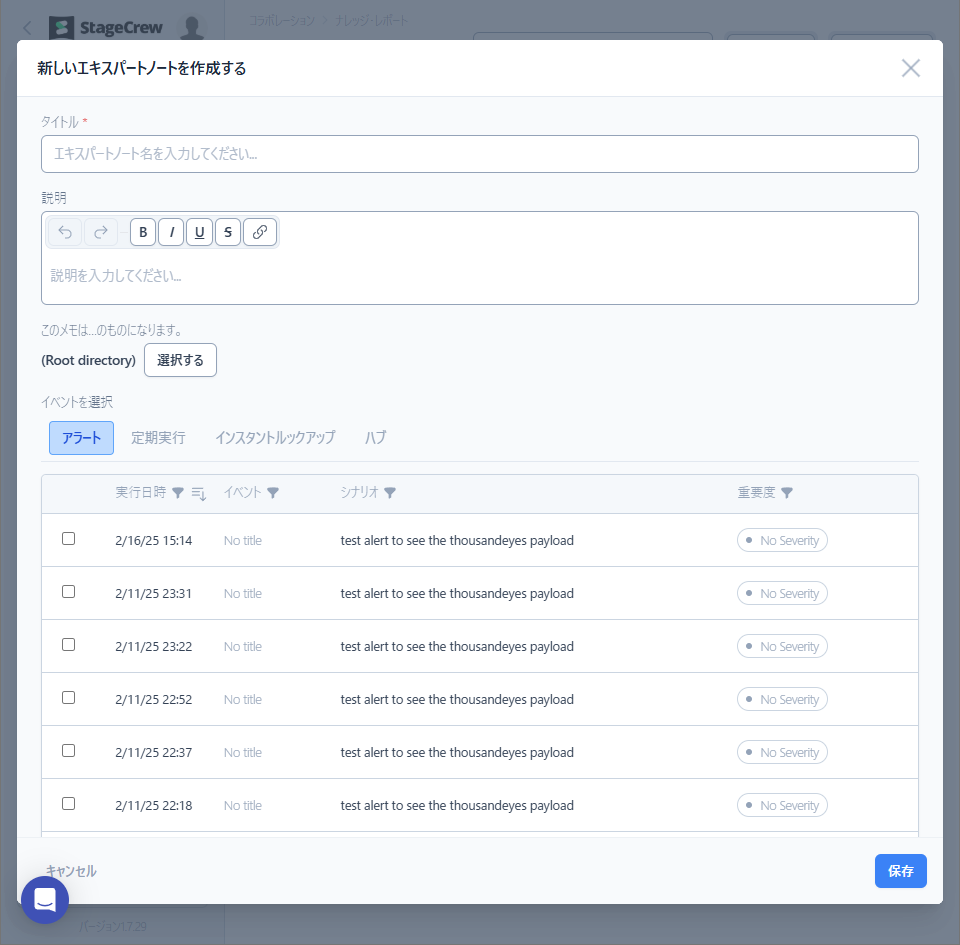Click the redo icon in description editor

[100, 232]
